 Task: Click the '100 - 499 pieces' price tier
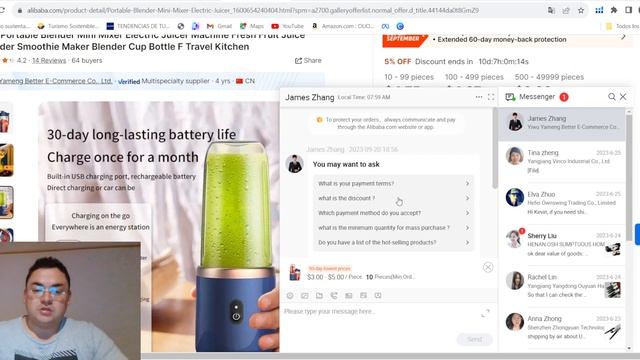[x=474, y=77]
